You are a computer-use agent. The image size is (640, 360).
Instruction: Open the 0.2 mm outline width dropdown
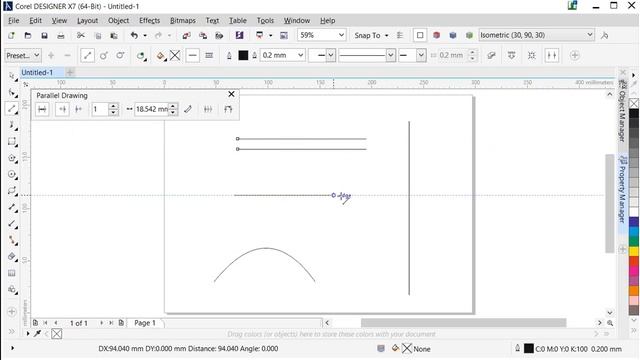(300, 56)
